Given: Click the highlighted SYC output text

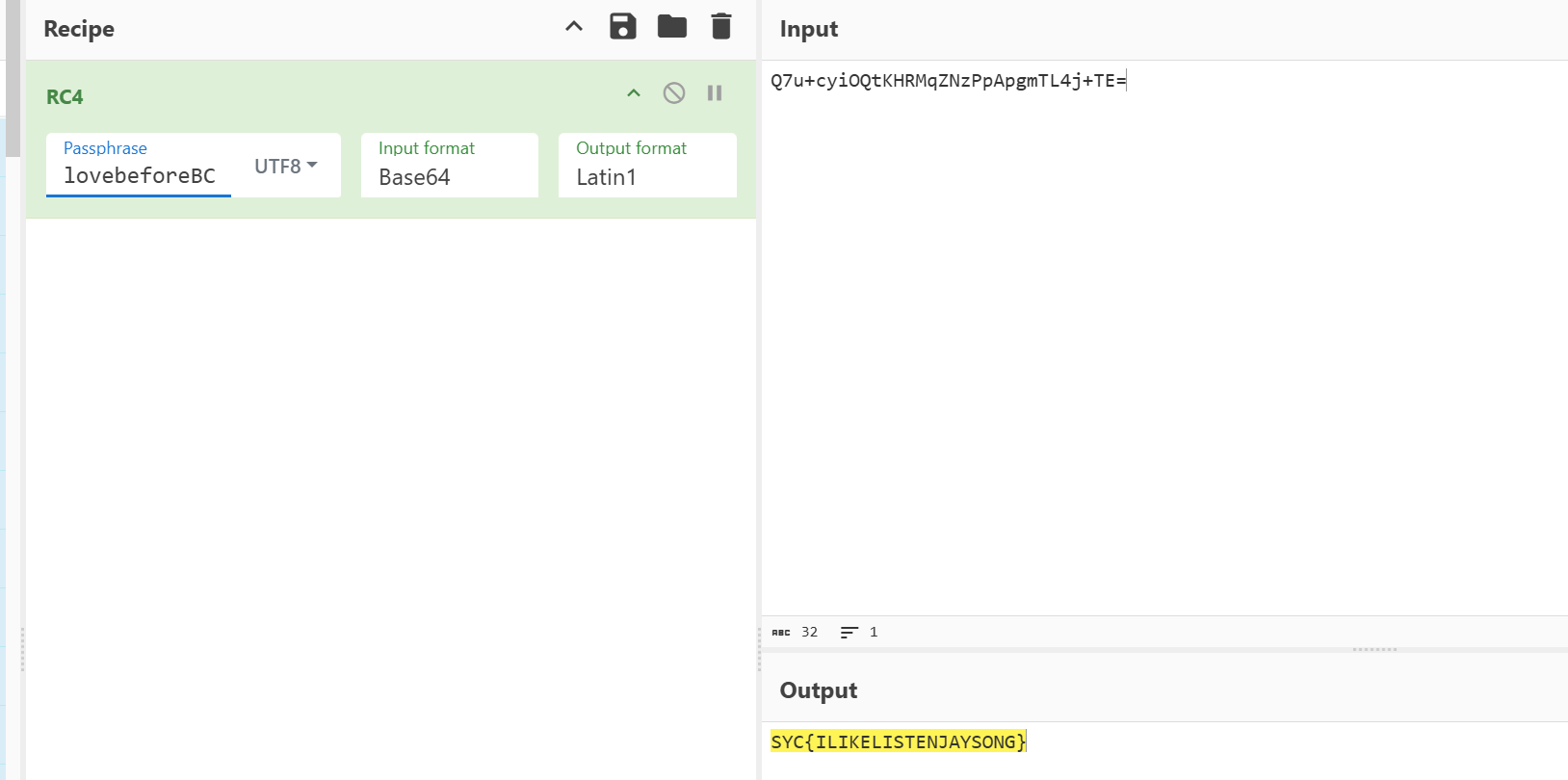Looking at the screenshot, I should click(898, 741).
